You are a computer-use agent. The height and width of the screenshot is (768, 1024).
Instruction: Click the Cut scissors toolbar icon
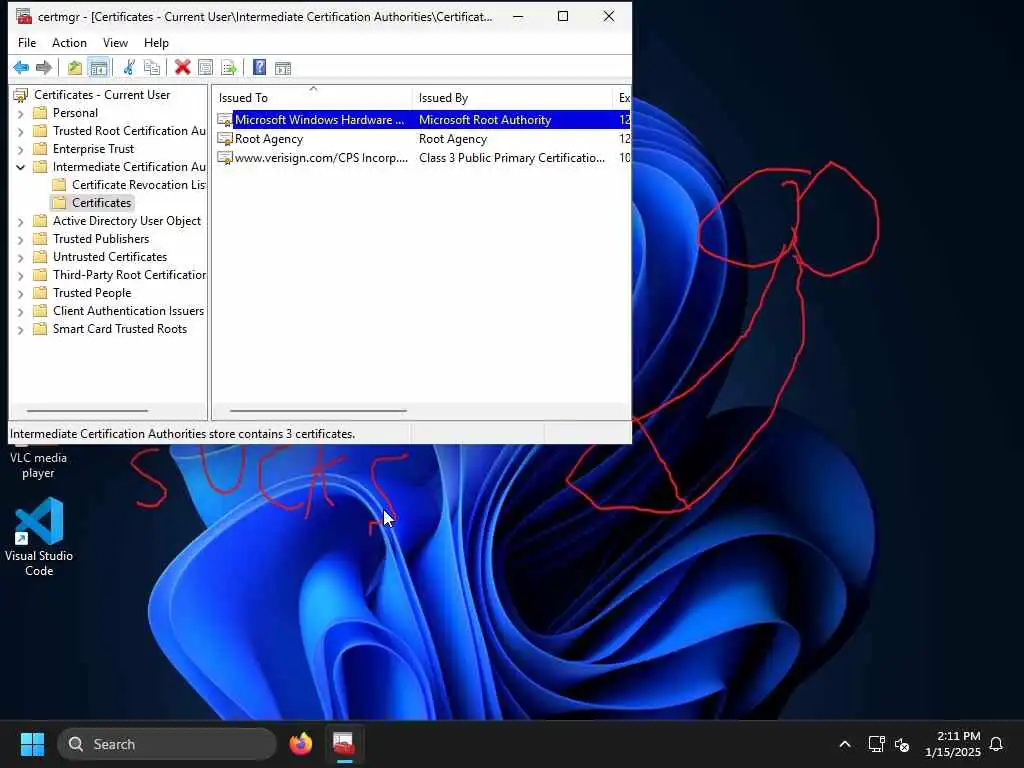(x=129, y=67)
